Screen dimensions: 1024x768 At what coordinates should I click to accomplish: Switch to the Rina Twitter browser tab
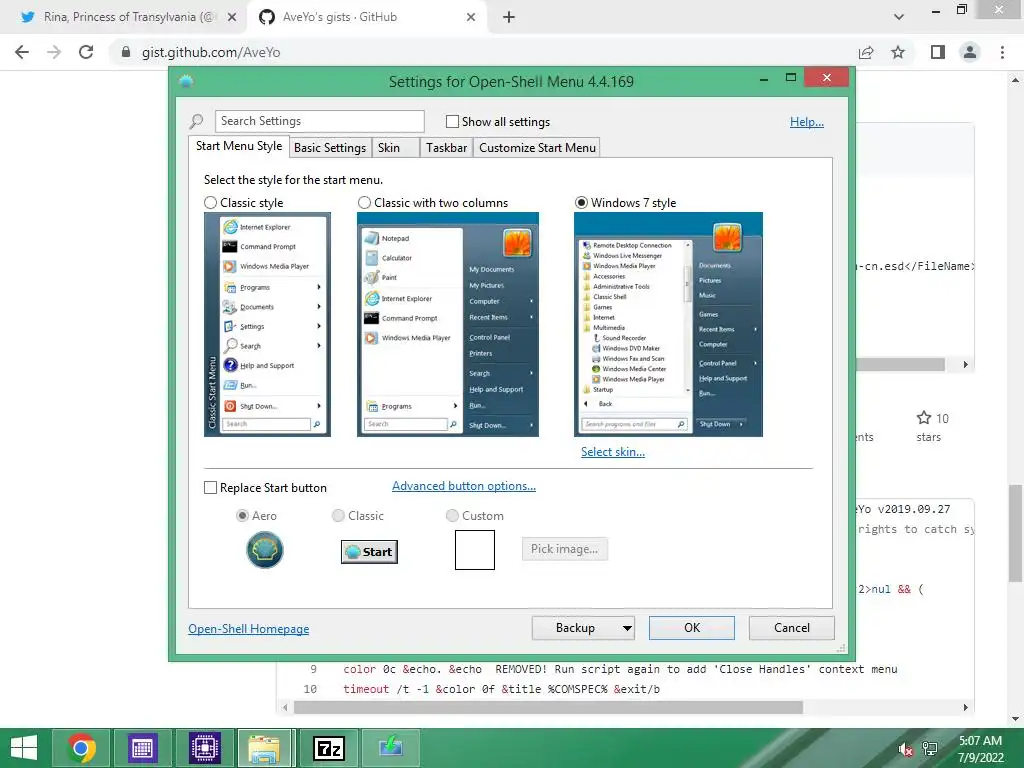tap(124, 17)
